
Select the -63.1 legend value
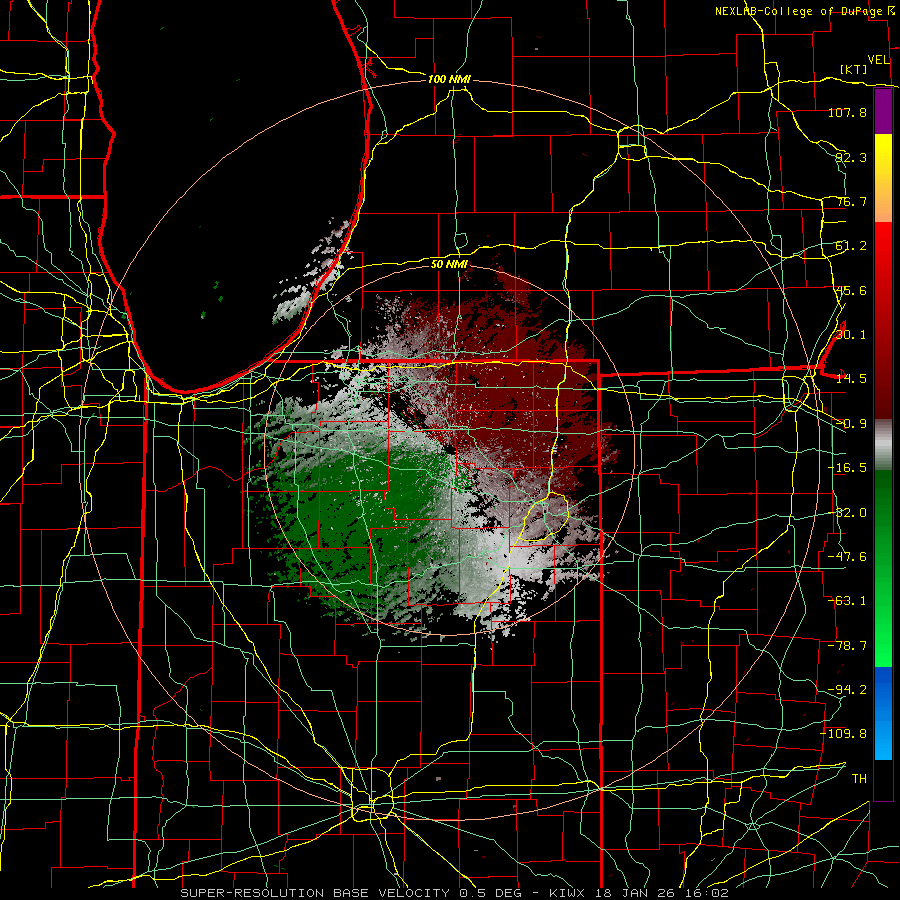(x=847, y=601)
